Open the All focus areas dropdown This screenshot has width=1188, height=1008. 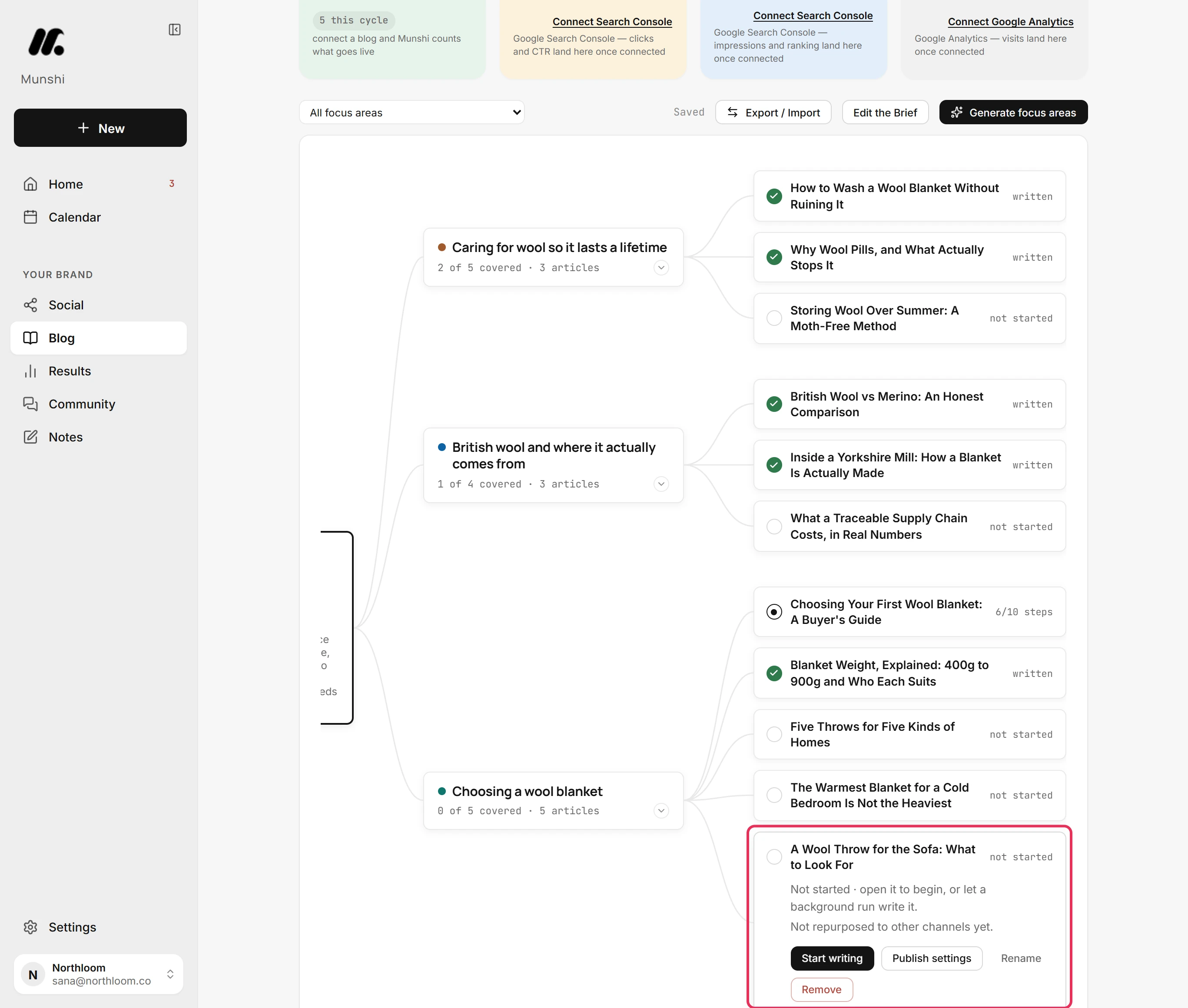tap(411, 113)
